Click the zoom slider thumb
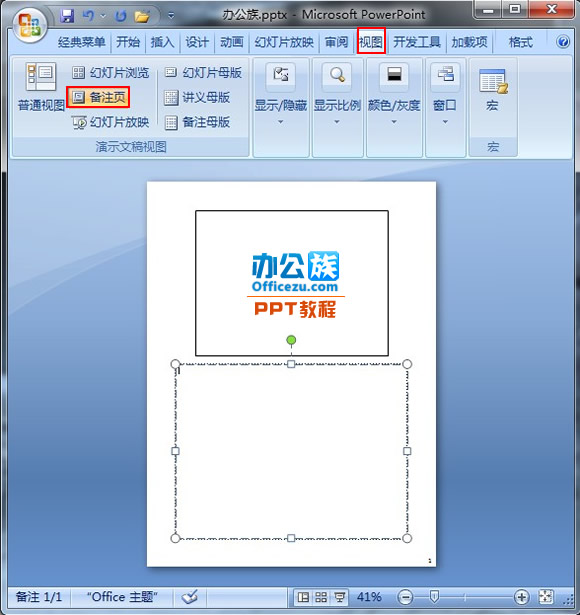Image resolution: width=580 pixels, height=615 pixels. click(434, 597)
